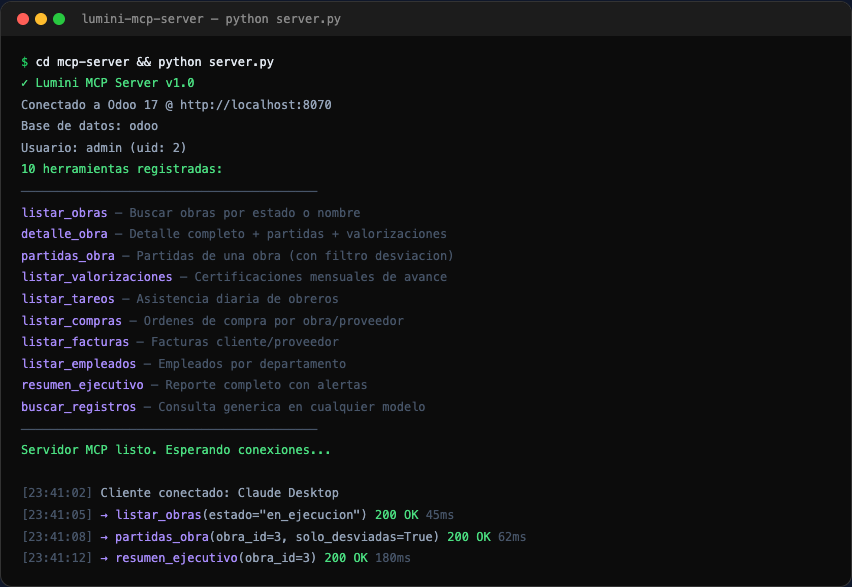Click the timestamp [23:41:08]

57,537
